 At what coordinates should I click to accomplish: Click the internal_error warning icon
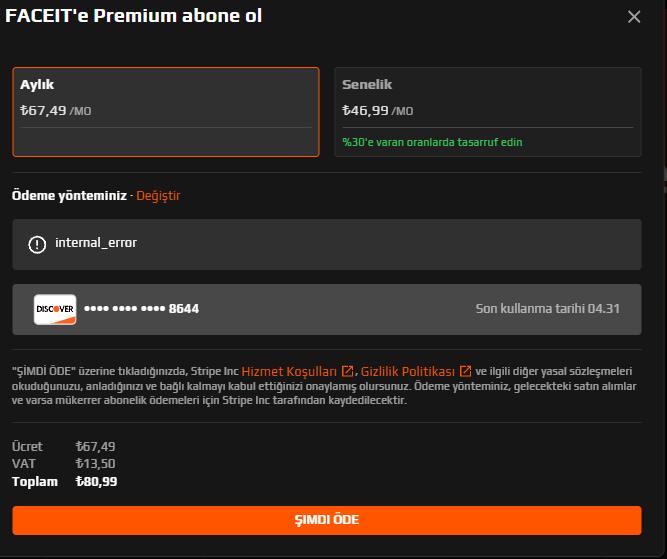click(37, 243)
